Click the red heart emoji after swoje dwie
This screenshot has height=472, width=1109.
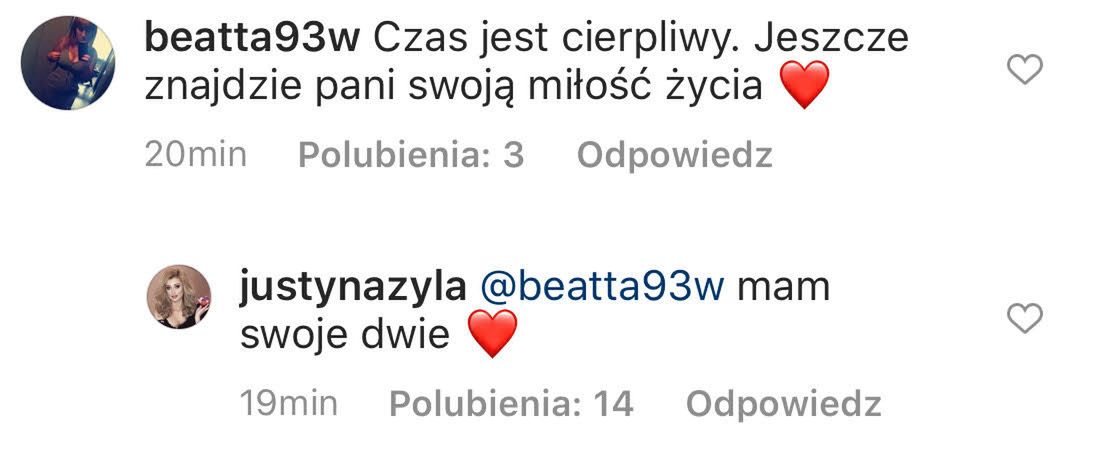tap(493, 333)
